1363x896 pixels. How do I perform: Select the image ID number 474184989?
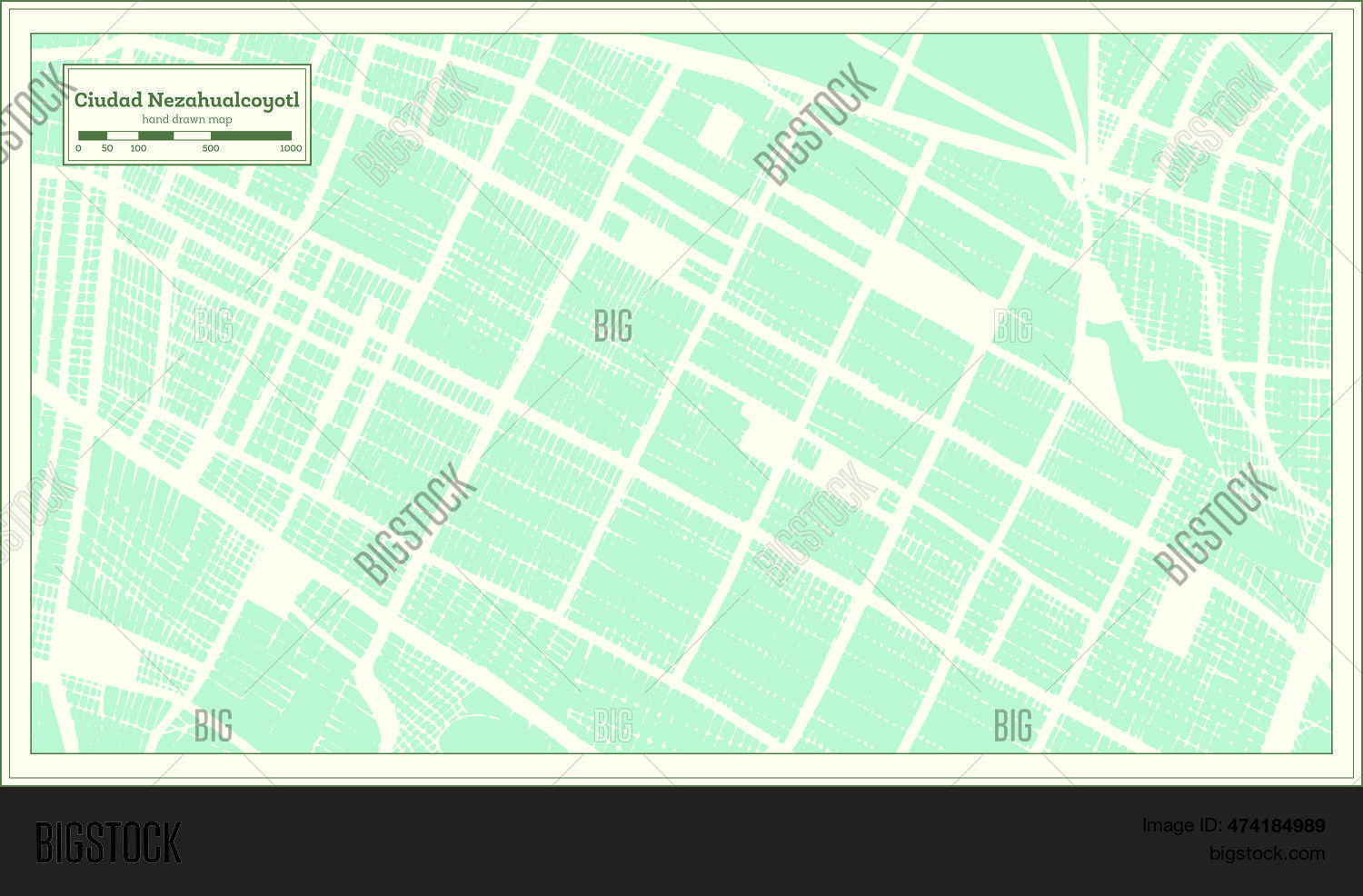pyautogui.click(x=1276, y=826)
